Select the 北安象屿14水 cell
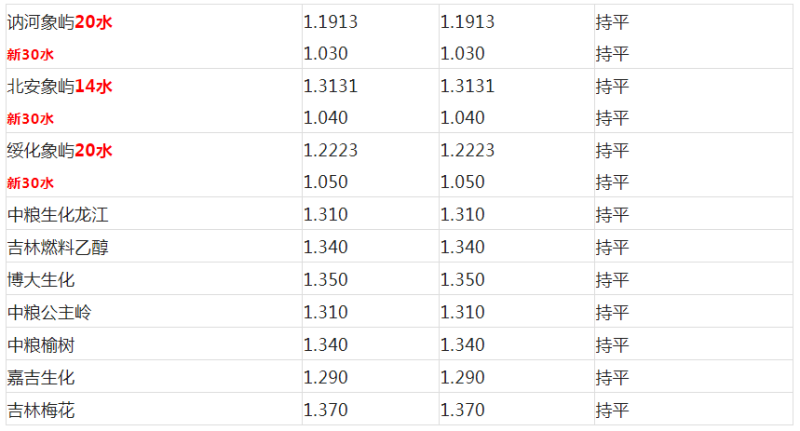 tap(60, 86)
